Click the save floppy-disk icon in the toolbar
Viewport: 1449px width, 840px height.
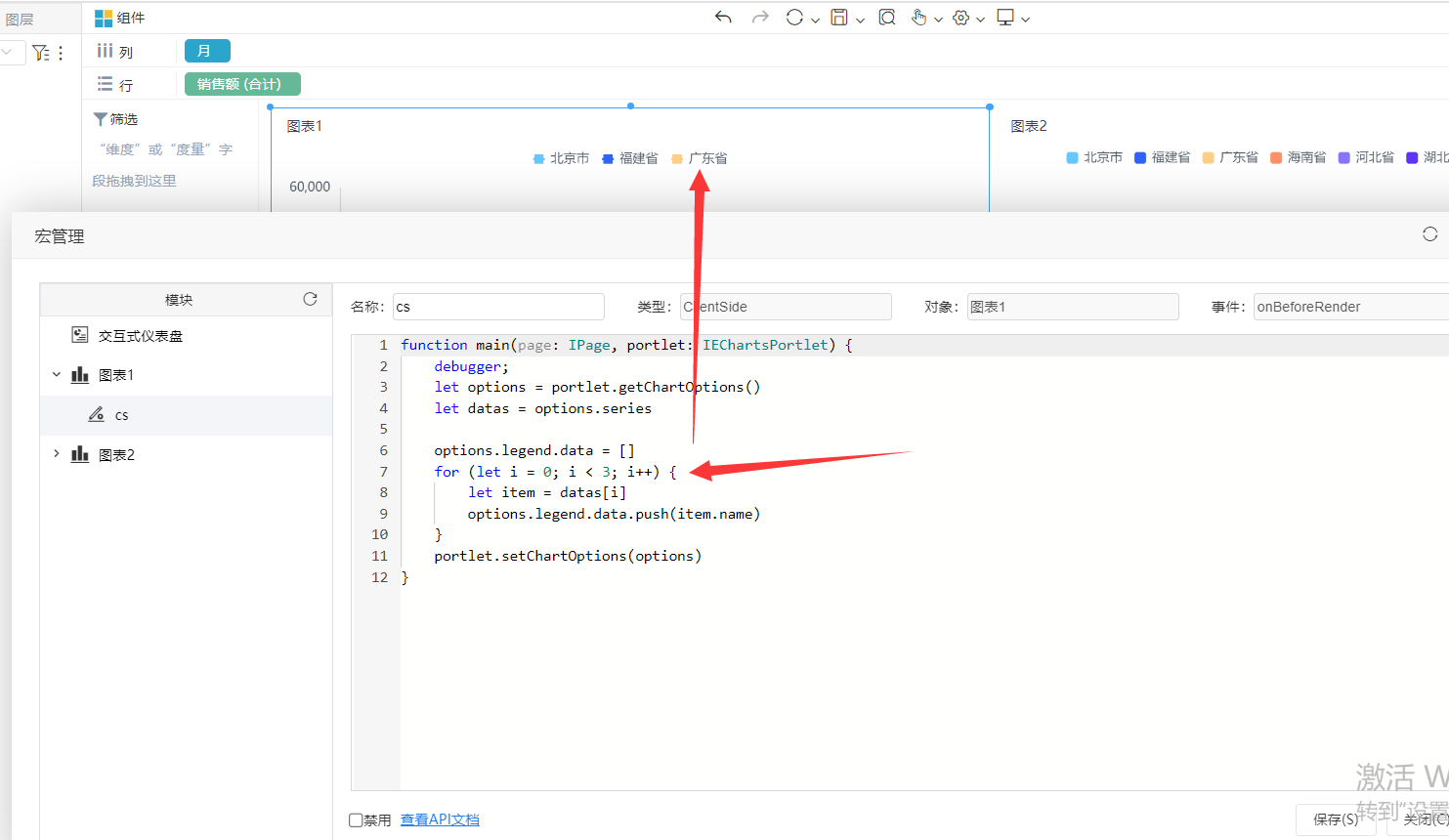tap(839, 18)
